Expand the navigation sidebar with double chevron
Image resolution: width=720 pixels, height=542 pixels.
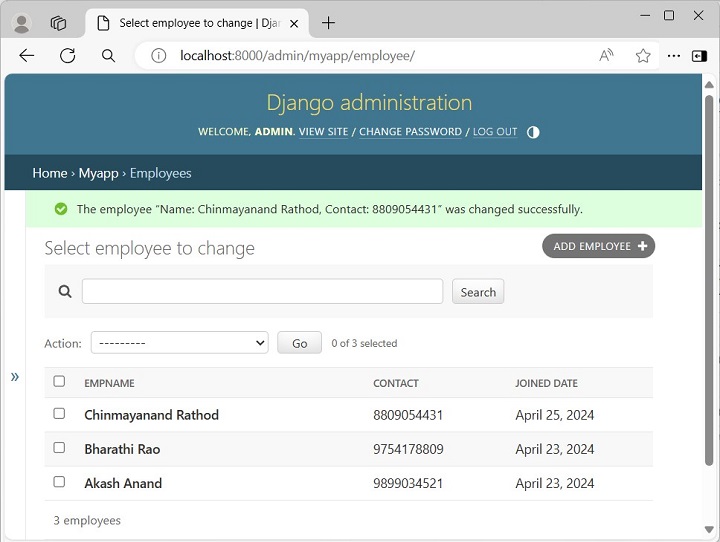15,377
